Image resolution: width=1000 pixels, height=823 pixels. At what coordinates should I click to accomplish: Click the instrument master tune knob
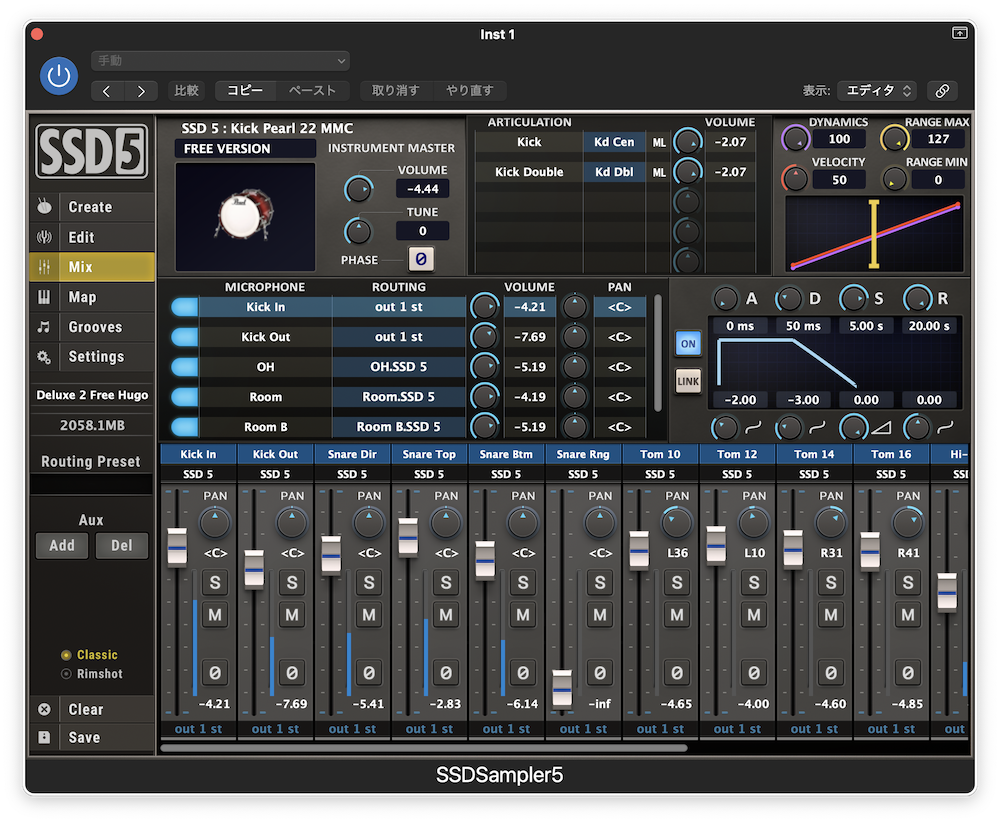coord(358,231)
